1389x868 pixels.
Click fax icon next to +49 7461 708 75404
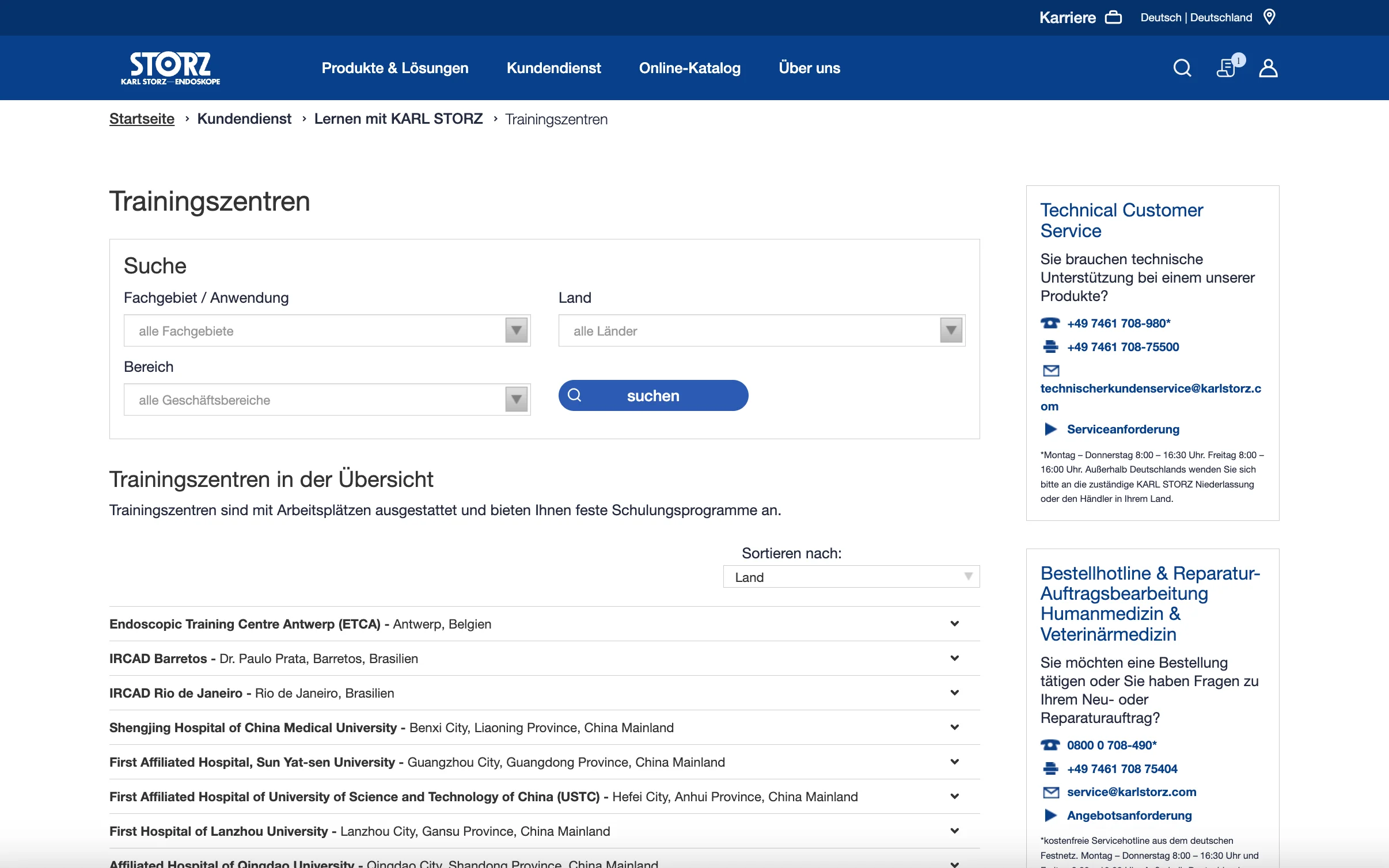tap(1050, 768)
